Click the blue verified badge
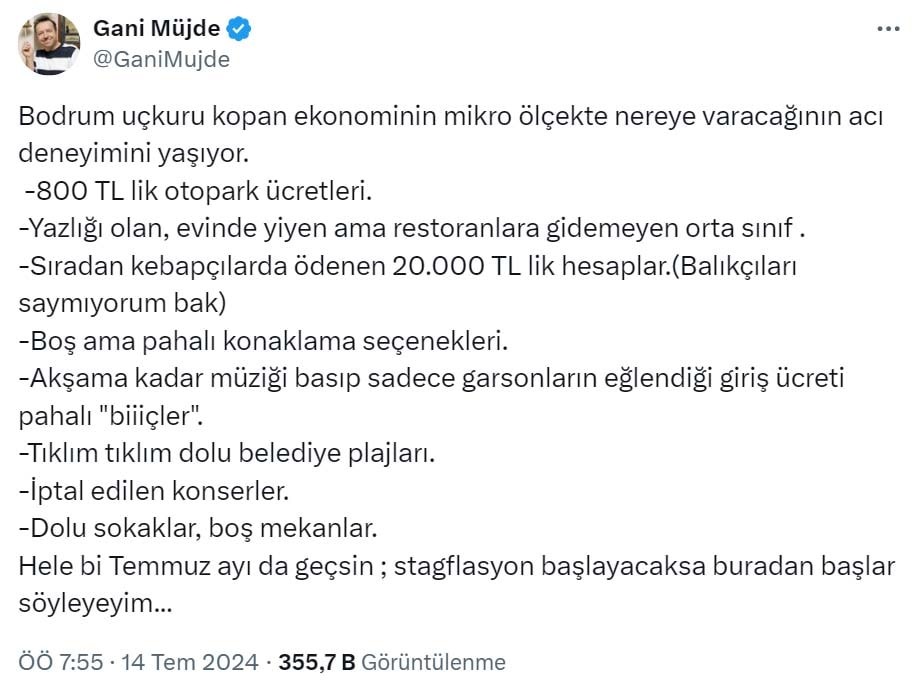The height and width of the screenshot is (687, 921). point(239,30)
